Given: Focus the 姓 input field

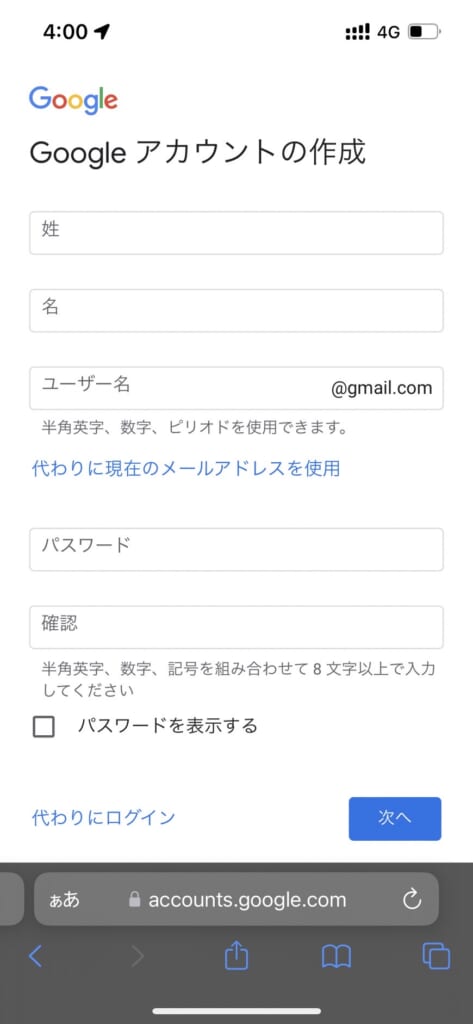Looking at the screenshot, I should point(236,232).
